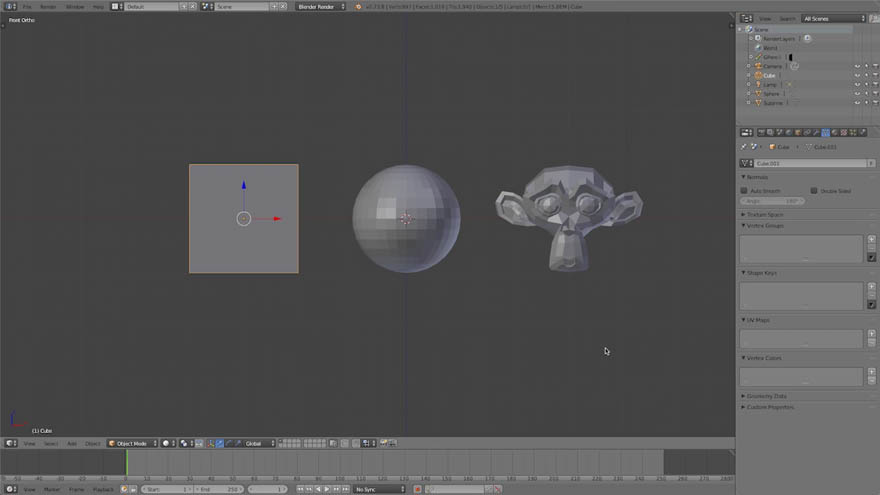Open the scene browse icon
The width and height of the screenshot is (880, 495).
click(207, 7)
